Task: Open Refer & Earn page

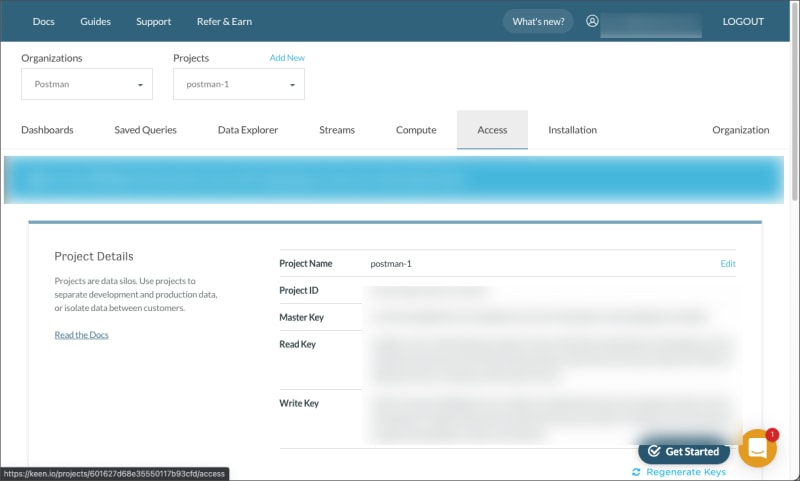Action: (x=224, y=21)
